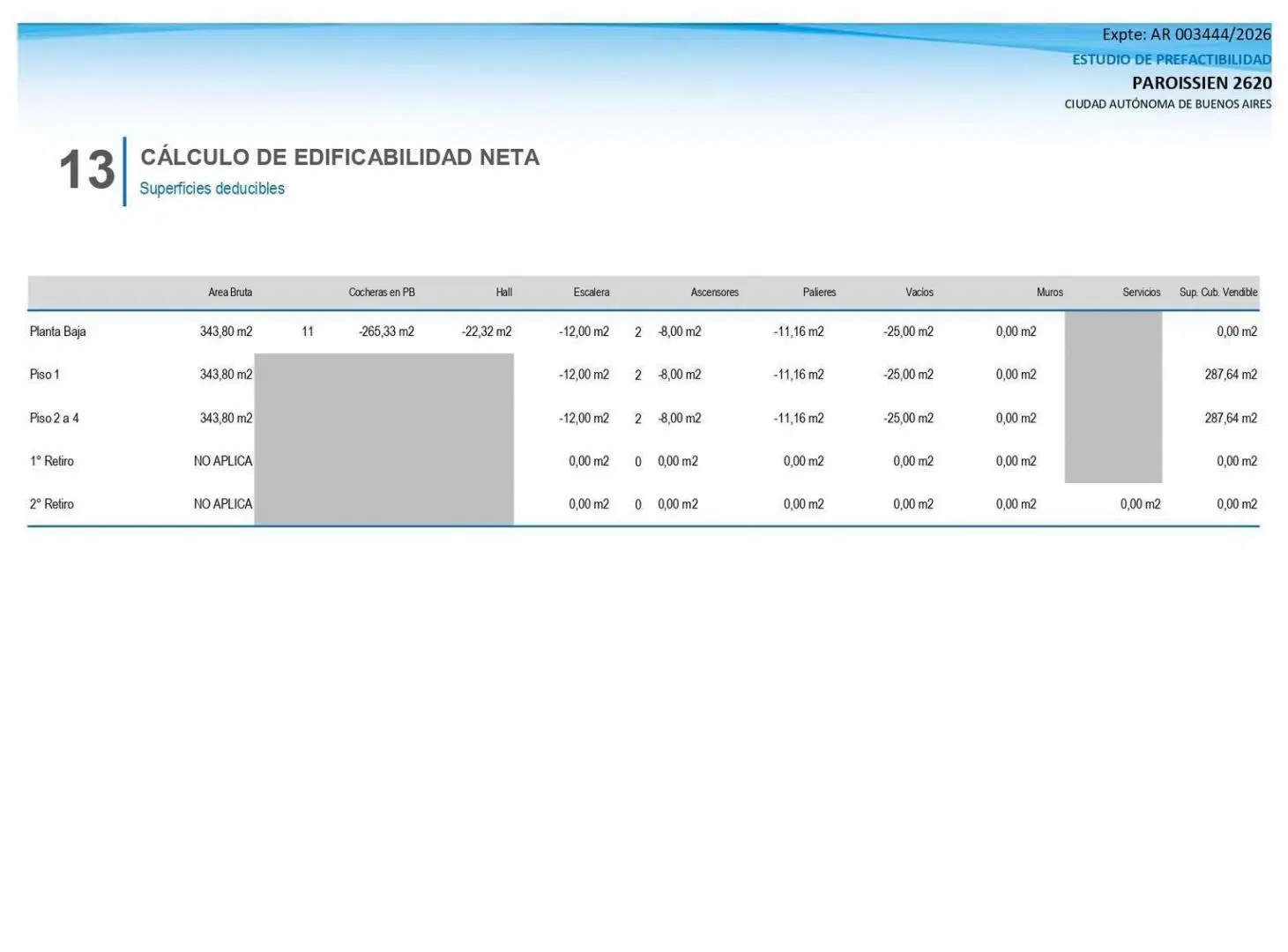Click the 'Vacíos' column header
The image size is (1288, 952).
point(919,293)
